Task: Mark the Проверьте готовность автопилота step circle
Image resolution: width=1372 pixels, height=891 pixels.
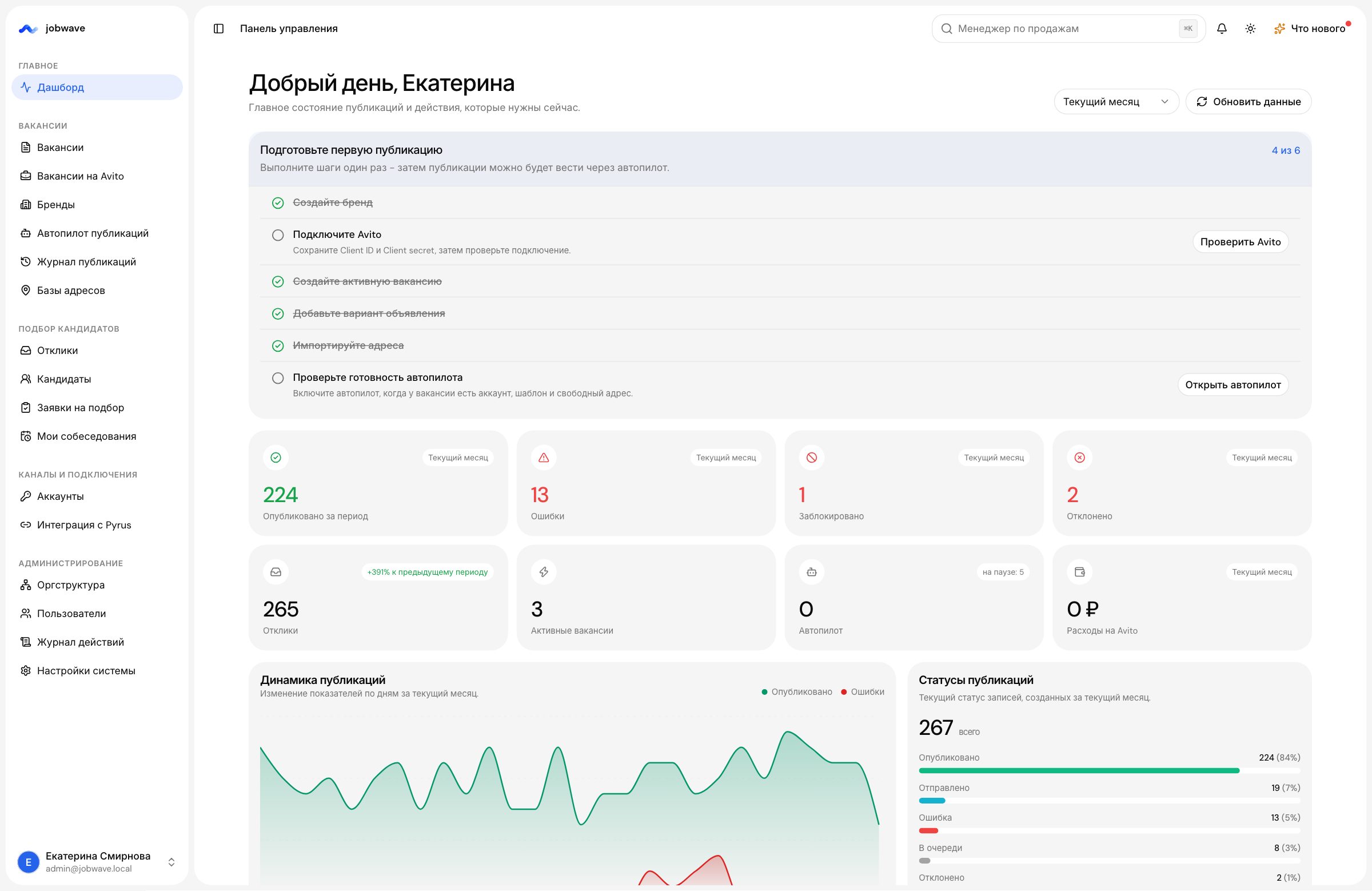Action: [x=278, y=379]
